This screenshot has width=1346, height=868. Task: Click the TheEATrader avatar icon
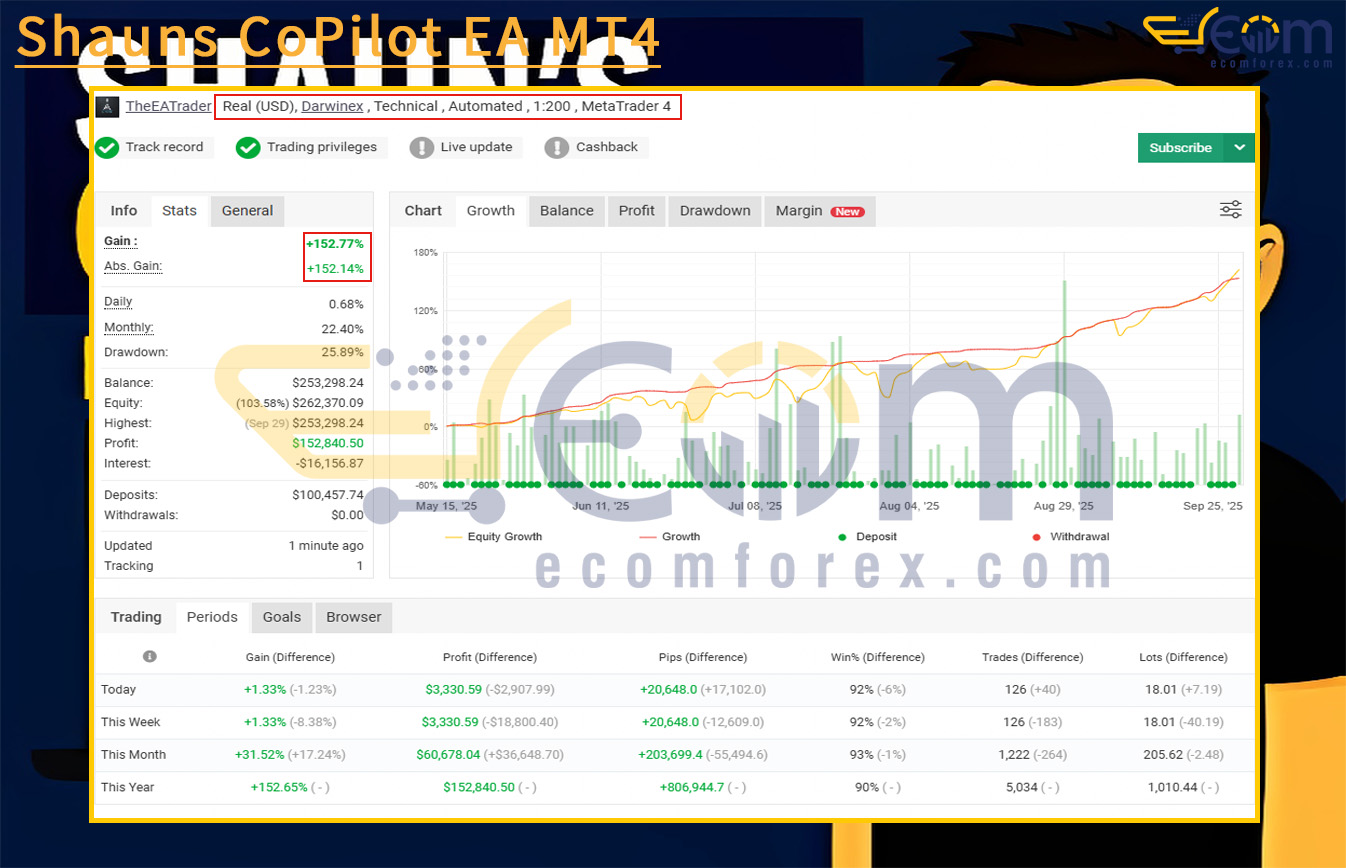(106, 106)
